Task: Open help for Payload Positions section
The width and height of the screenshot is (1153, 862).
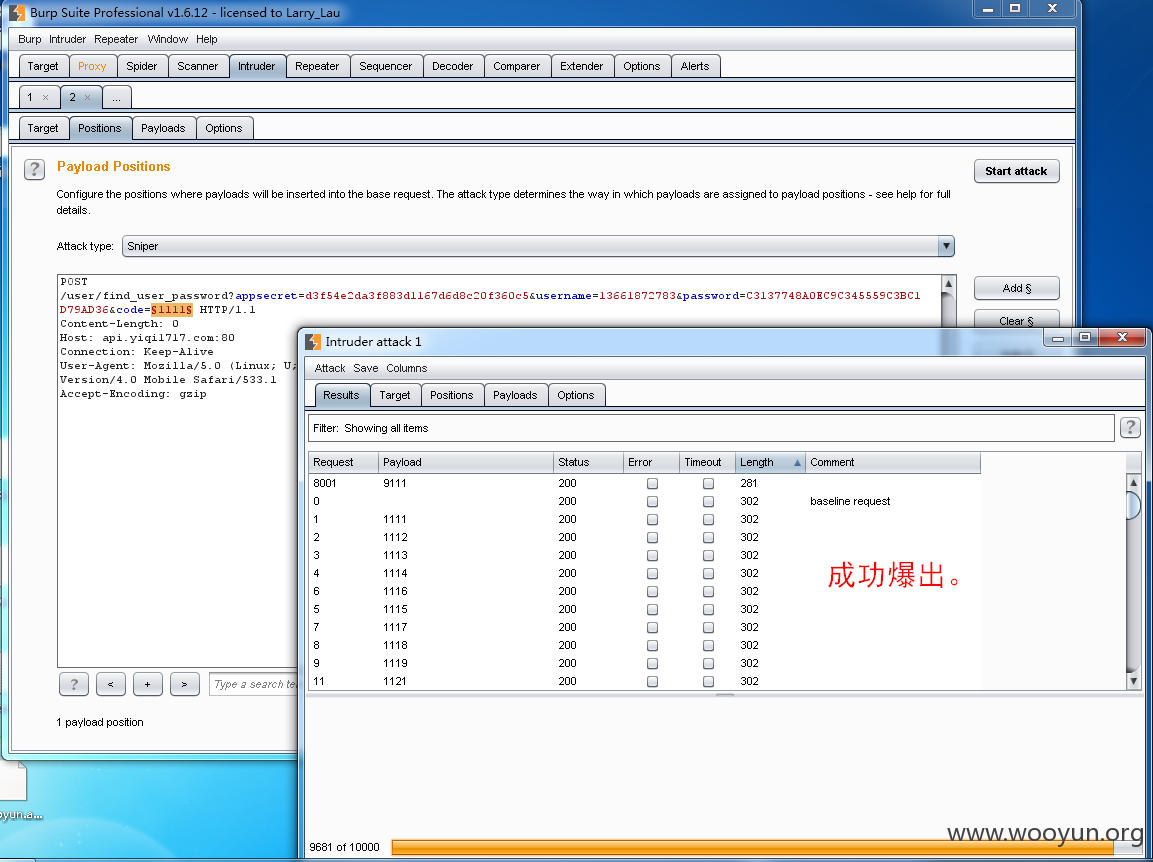Action: 34,169
